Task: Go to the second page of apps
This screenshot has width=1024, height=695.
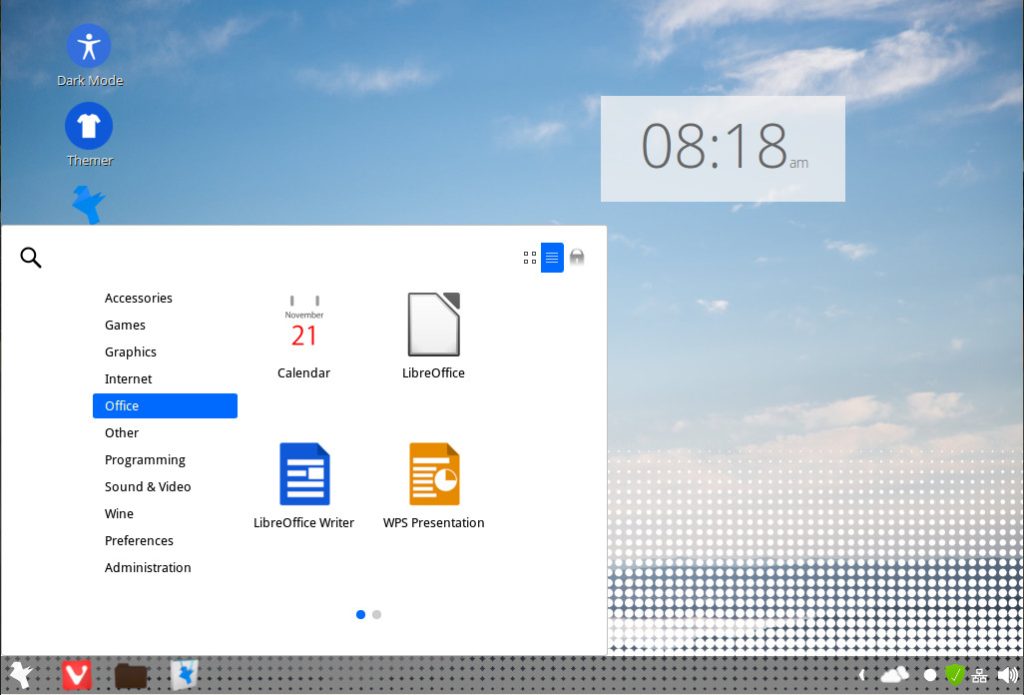Action: [377, 614]
